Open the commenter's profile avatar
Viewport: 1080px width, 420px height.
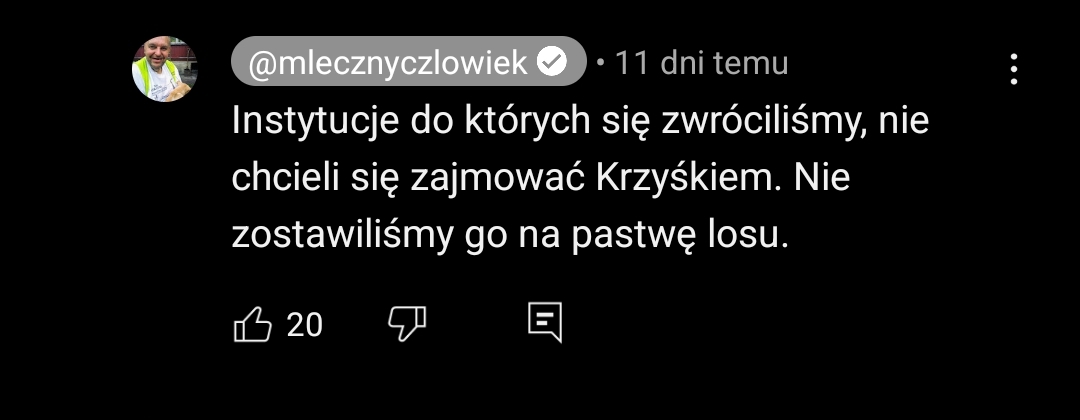165,69
